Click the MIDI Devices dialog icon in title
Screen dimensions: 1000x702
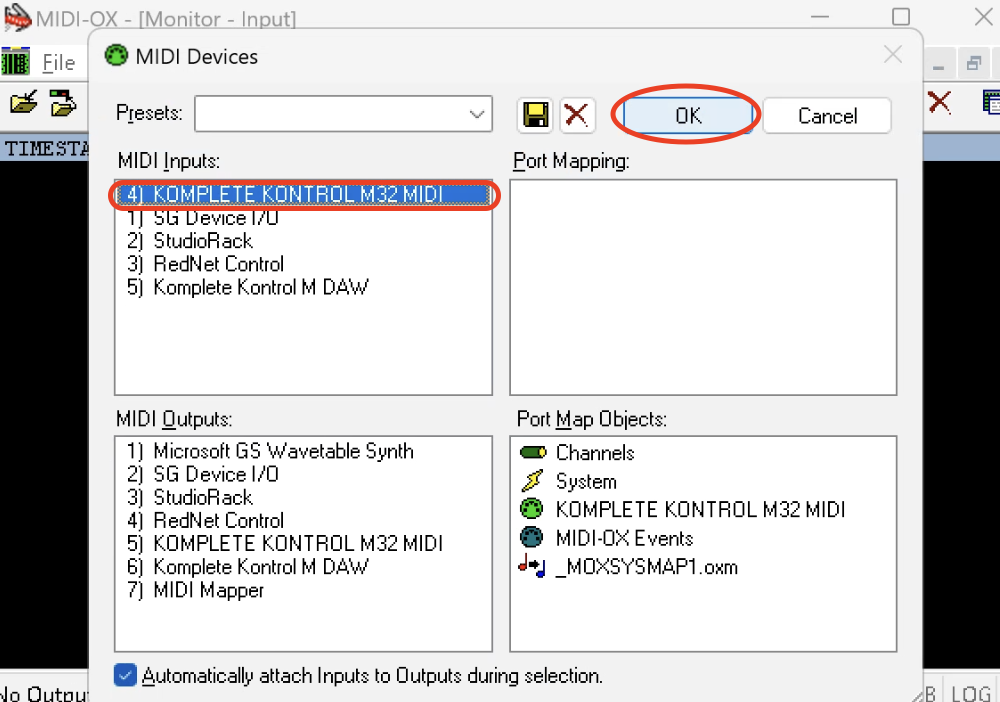click(x=116, y=56)
